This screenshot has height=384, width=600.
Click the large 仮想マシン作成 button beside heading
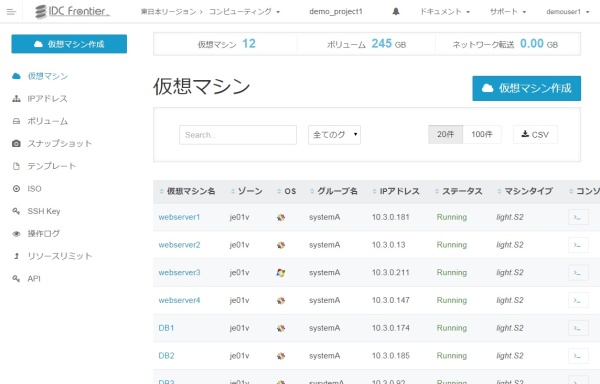pos(527,88)
